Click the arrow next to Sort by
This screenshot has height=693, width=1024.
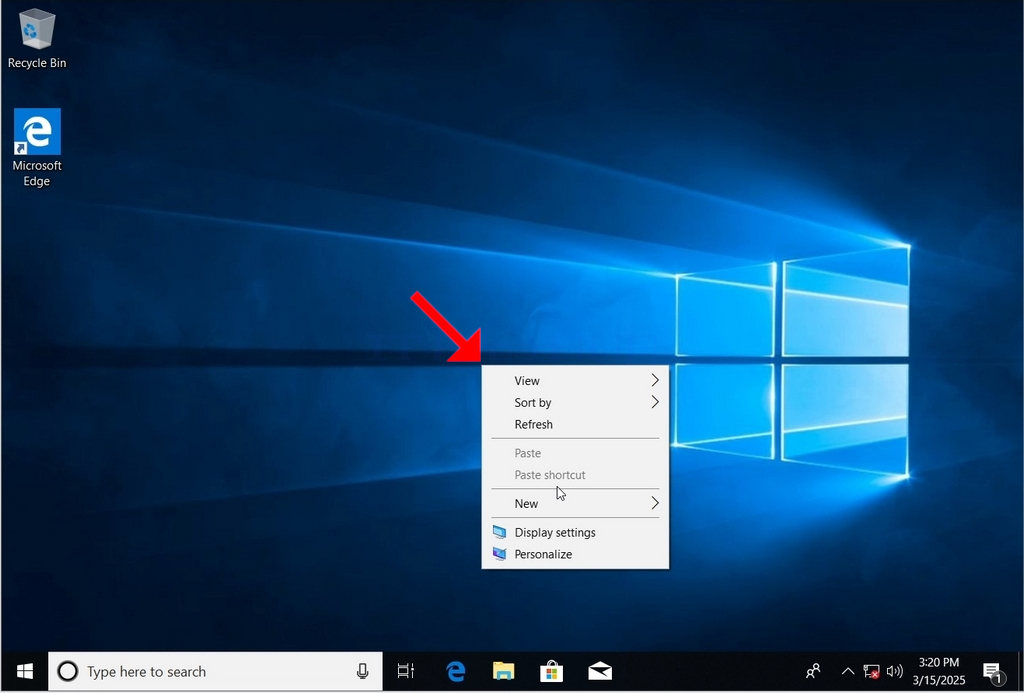coord(655,402)
